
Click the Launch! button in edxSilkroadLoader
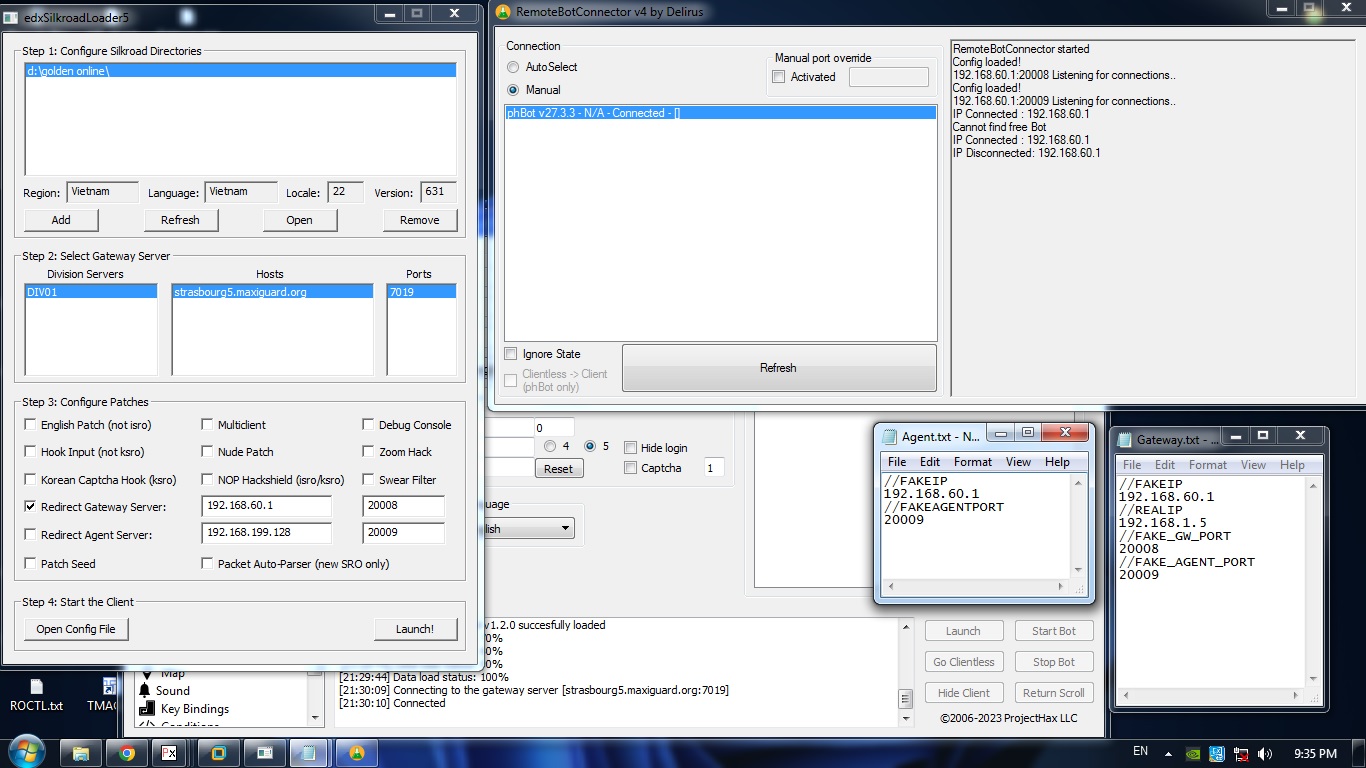(x=414, y=629)
